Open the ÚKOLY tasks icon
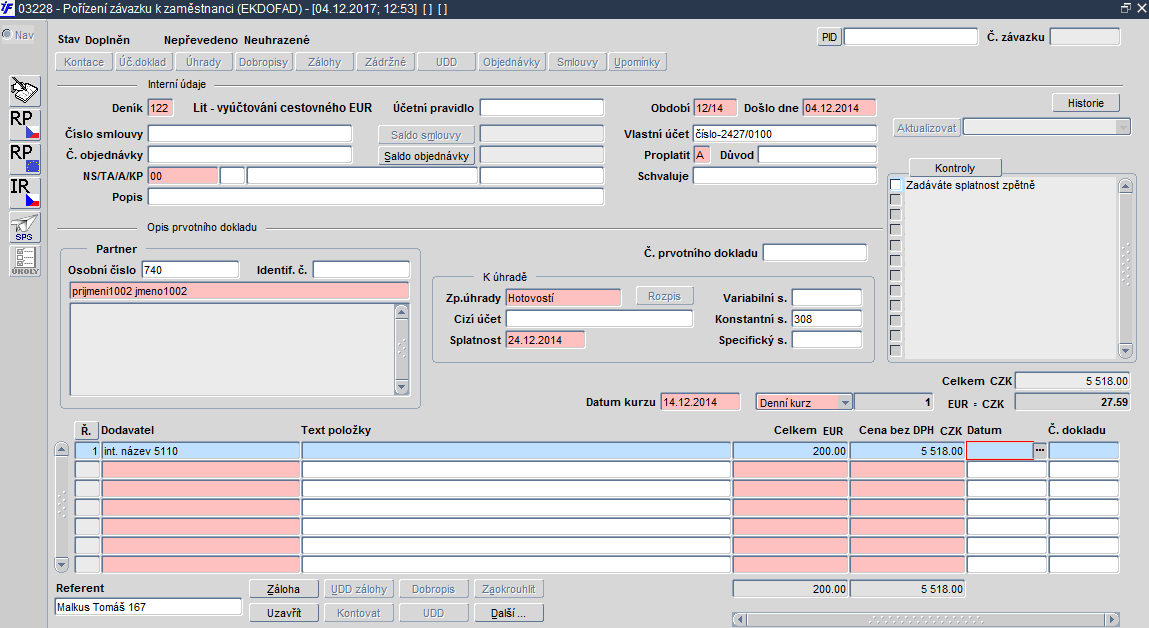 (x=25, y=261)
